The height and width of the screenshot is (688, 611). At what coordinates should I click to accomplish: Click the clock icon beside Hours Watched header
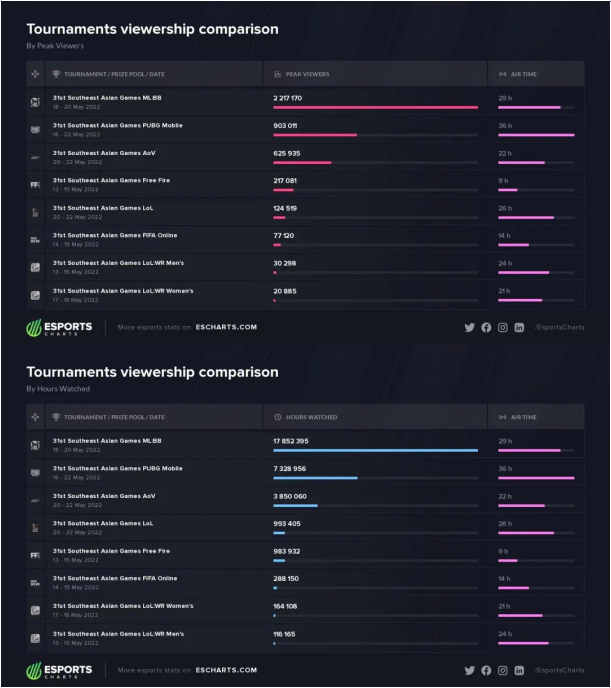(277, 417)
